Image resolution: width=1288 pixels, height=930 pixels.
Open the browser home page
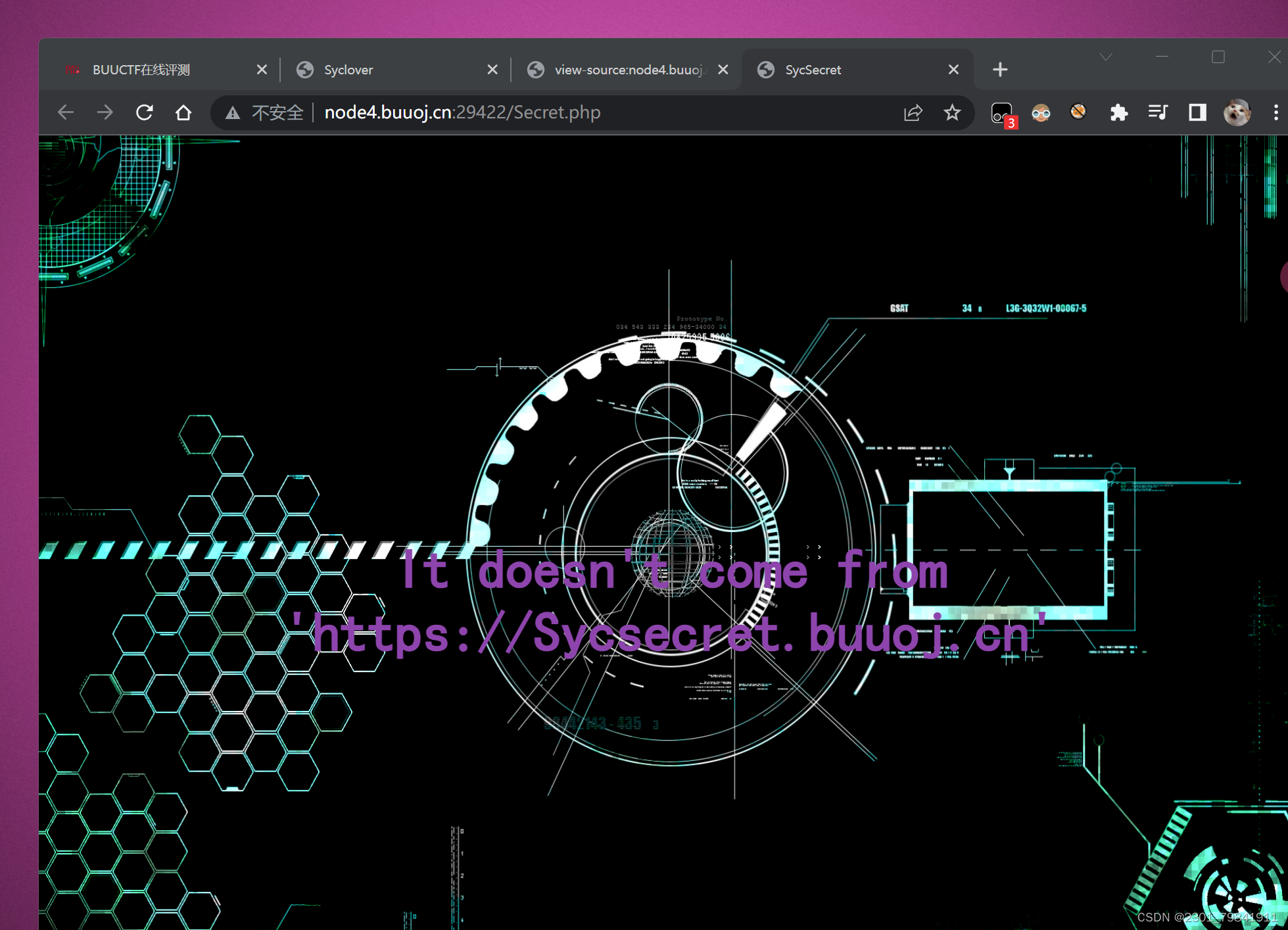(x=183, y=112)
